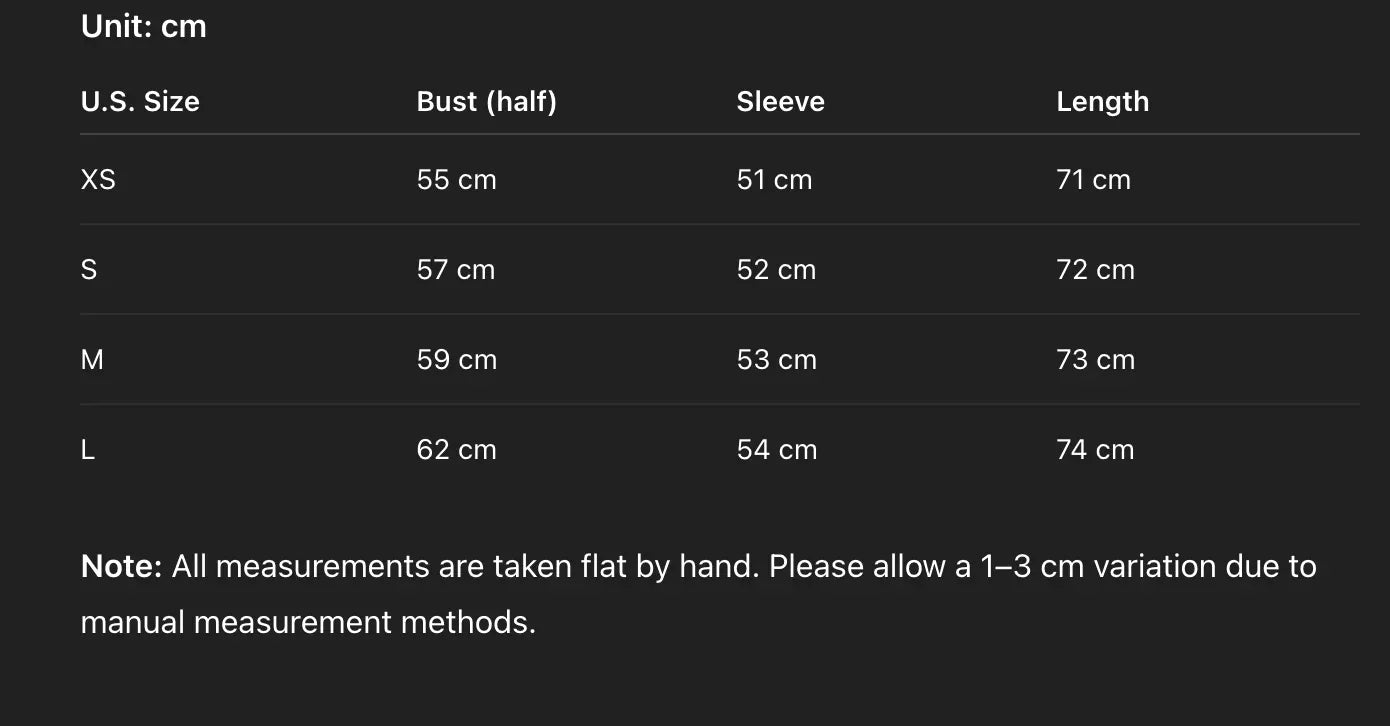
Task: Select the 51 cm sleeve value
Action: click(x=774, y=180)
